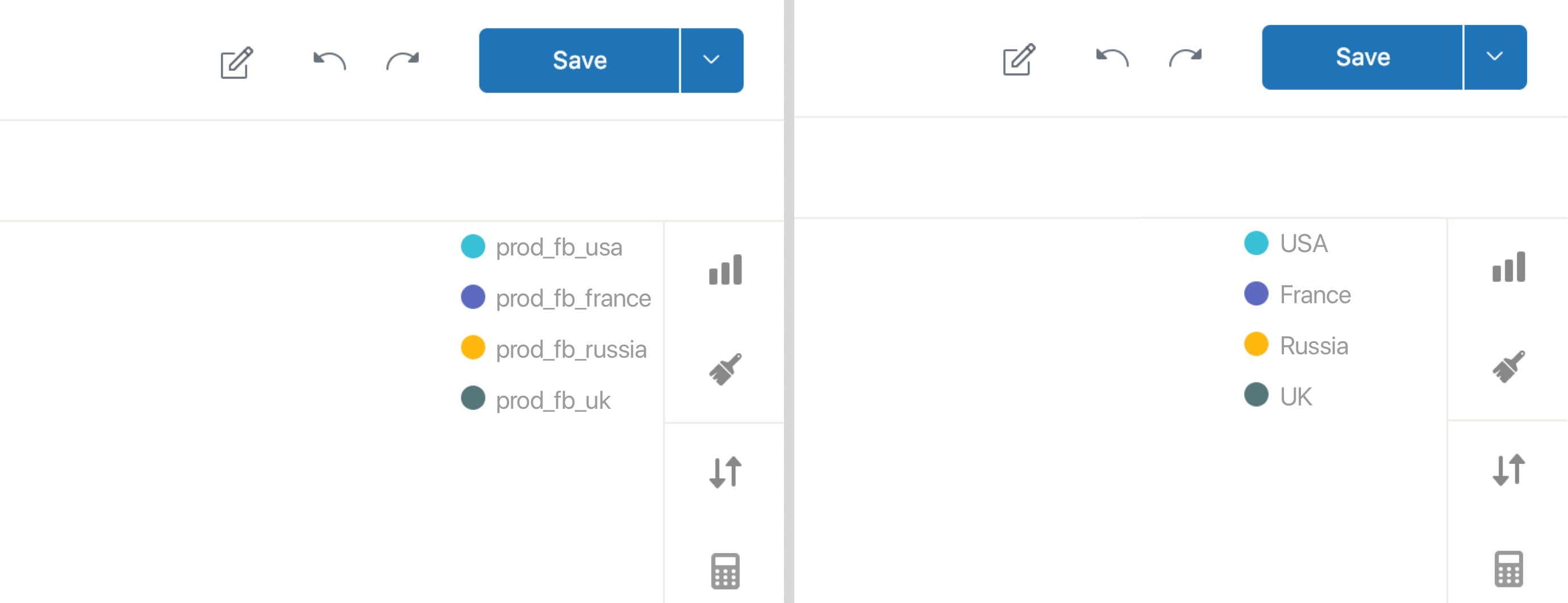
Task: Open paintbrush formatting tool in left panel
Action: pos(725,368)
